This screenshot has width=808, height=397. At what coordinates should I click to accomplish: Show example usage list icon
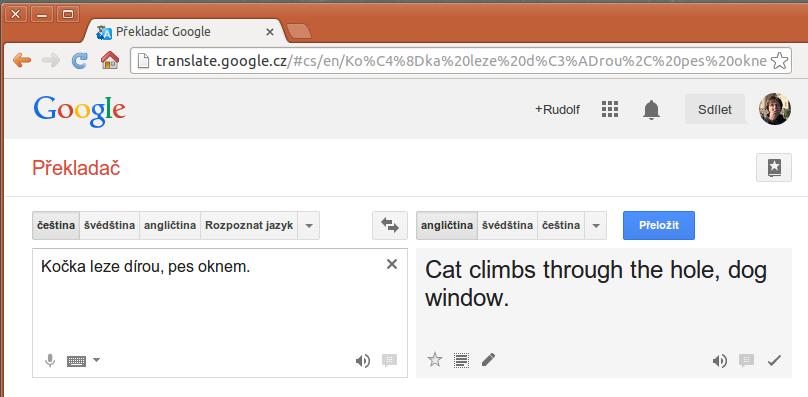click(x=461, y=360)
